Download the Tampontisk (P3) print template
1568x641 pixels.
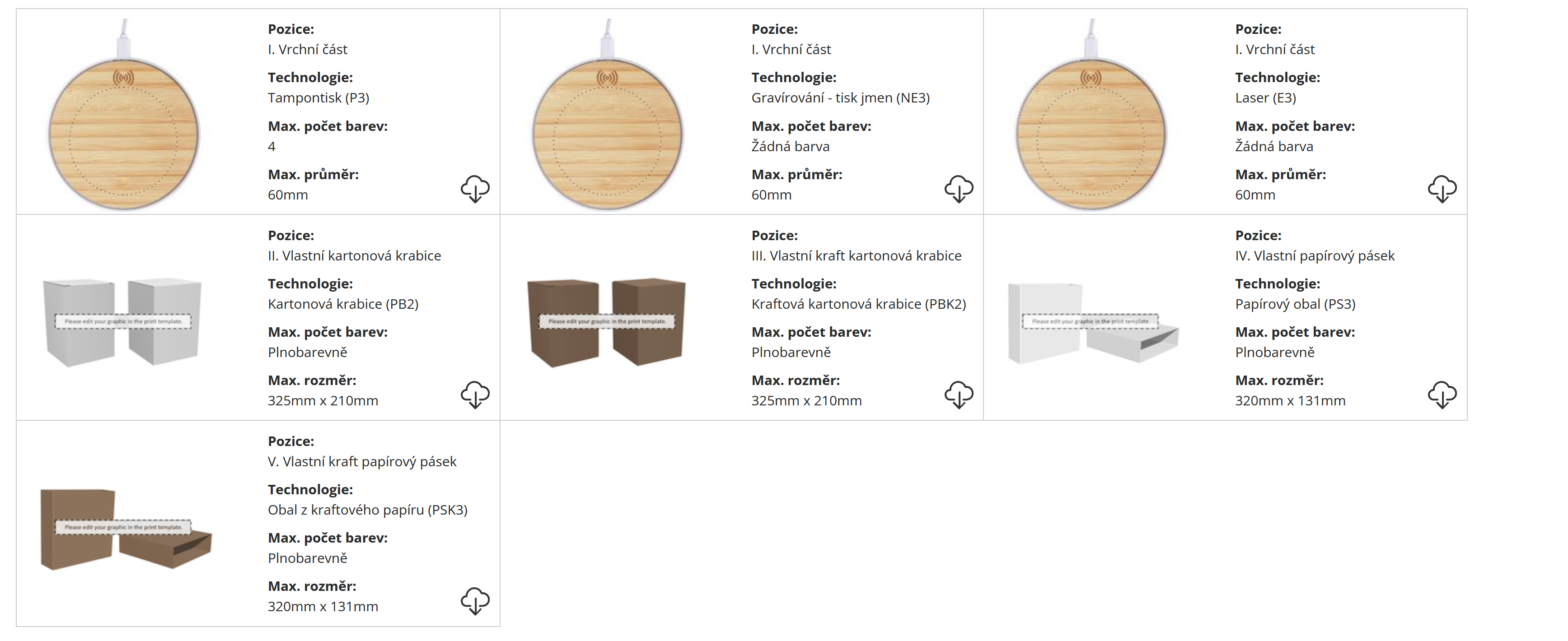[475, 189]
